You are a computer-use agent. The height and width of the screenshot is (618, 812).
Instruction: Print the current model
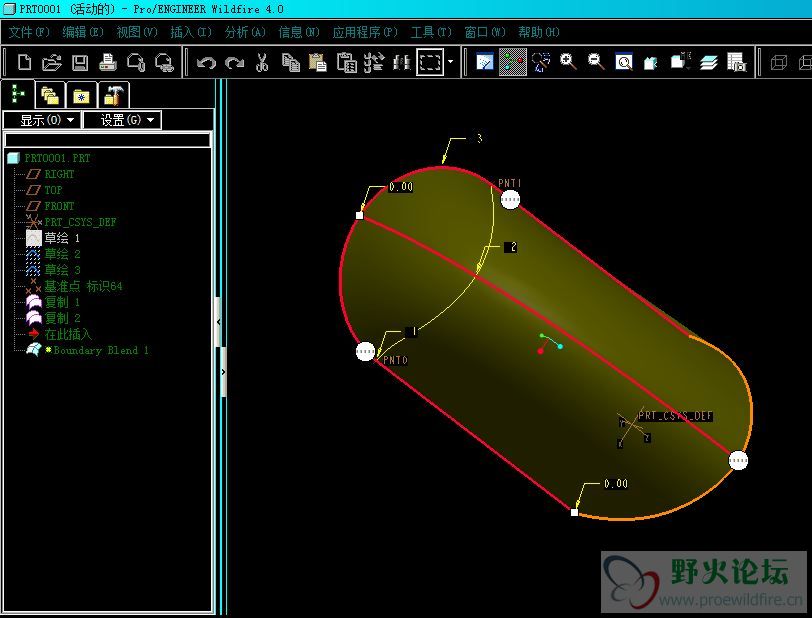pyautogui.click(x=108, y=63)
